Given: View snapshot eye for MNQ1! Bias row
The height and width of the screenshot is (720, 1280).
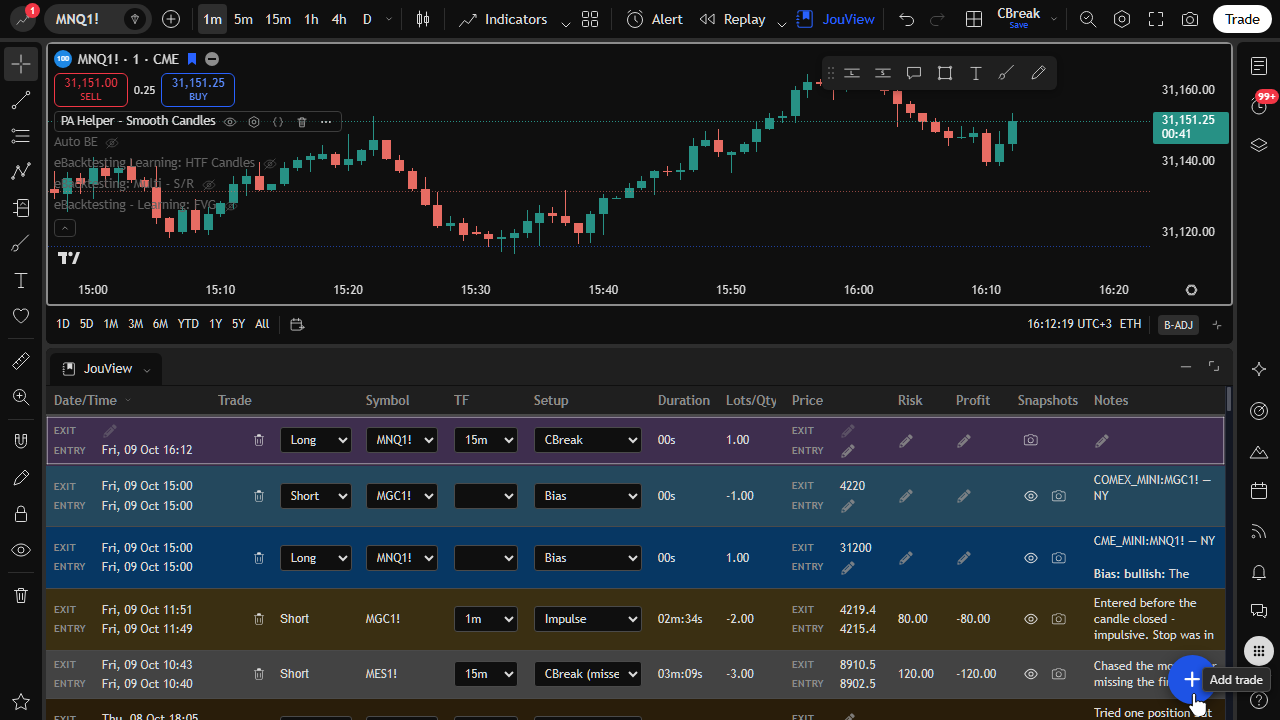Looking at the screenshot, I should [1031, 558].
